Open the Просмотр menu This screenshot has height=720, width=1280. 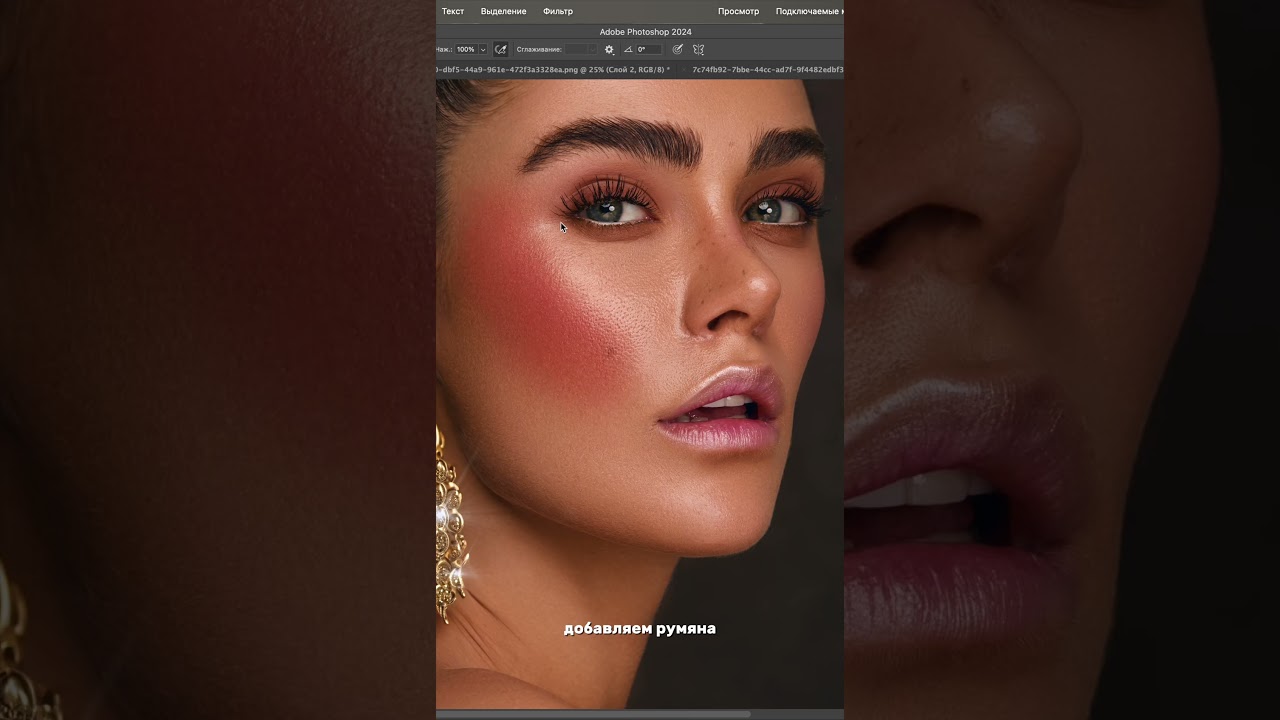738,11
